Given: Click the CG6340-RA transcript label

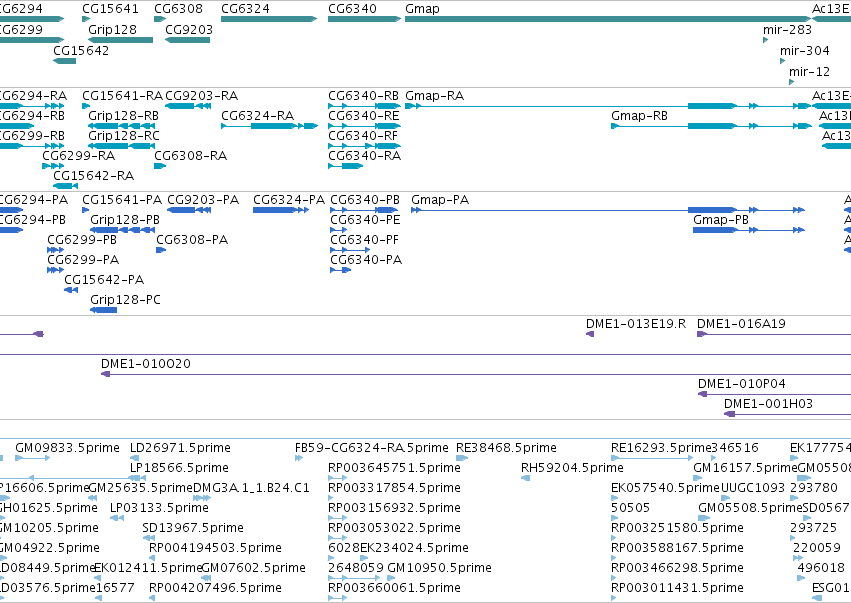Looking at the screenshot, I should tap(364, 156).
